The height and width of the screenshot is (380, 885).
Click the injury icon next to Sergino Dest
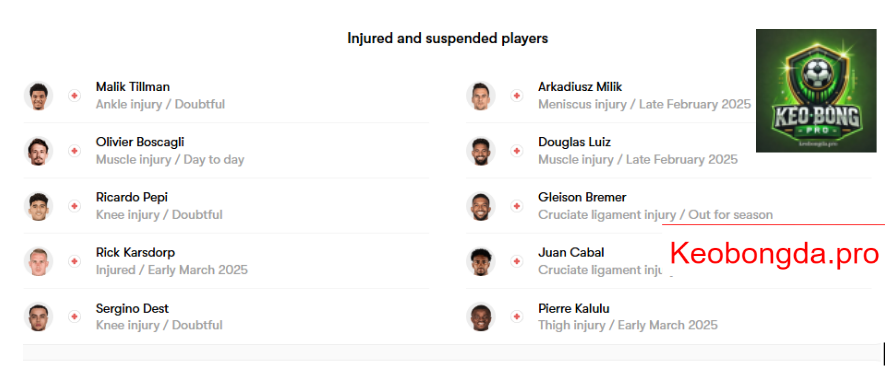coord(75,317)
